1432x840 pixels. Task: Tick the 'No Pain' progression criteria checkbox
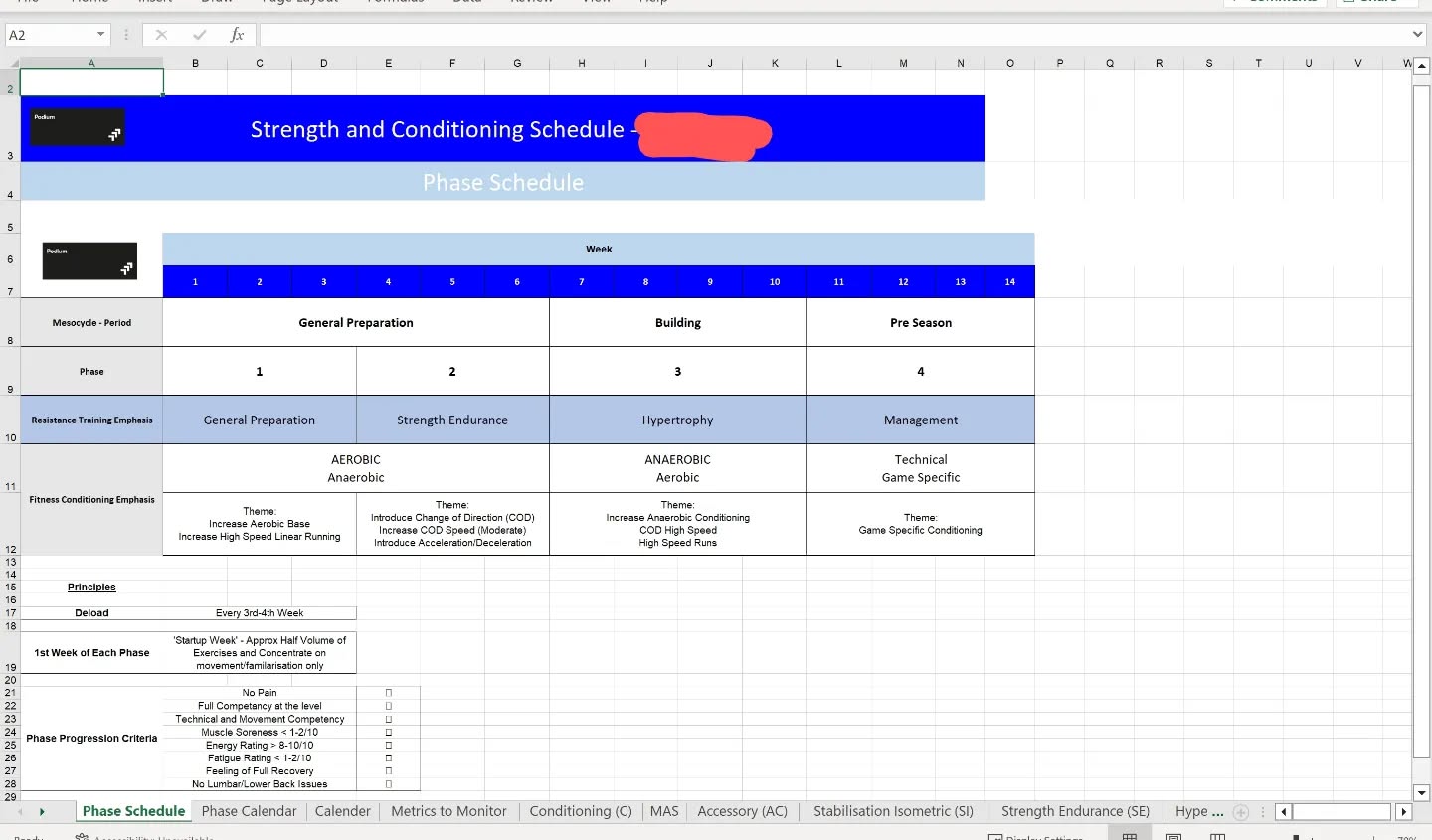388,693
